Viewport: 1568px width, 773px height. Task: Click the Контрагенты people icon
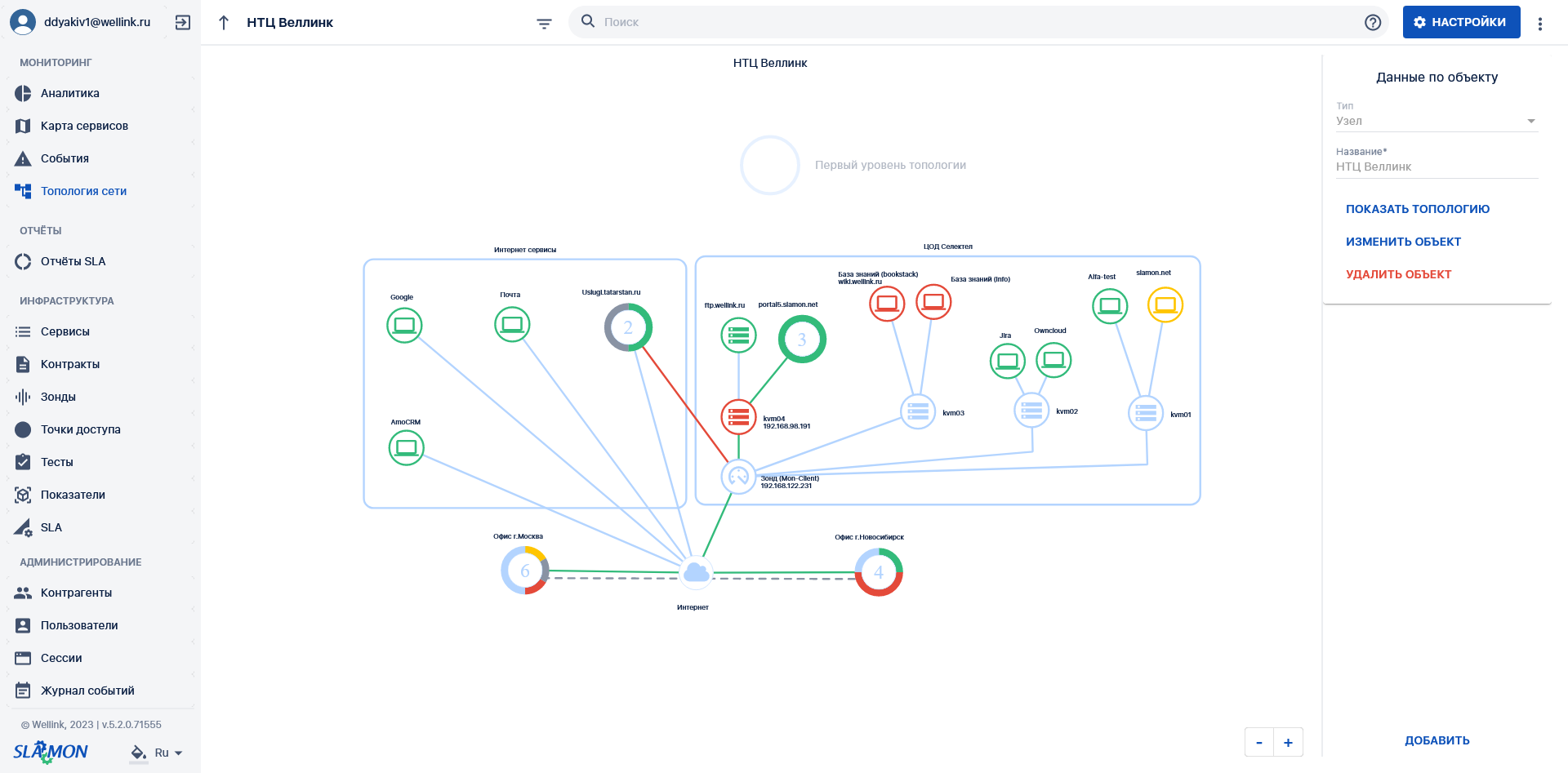coord(23,593)
